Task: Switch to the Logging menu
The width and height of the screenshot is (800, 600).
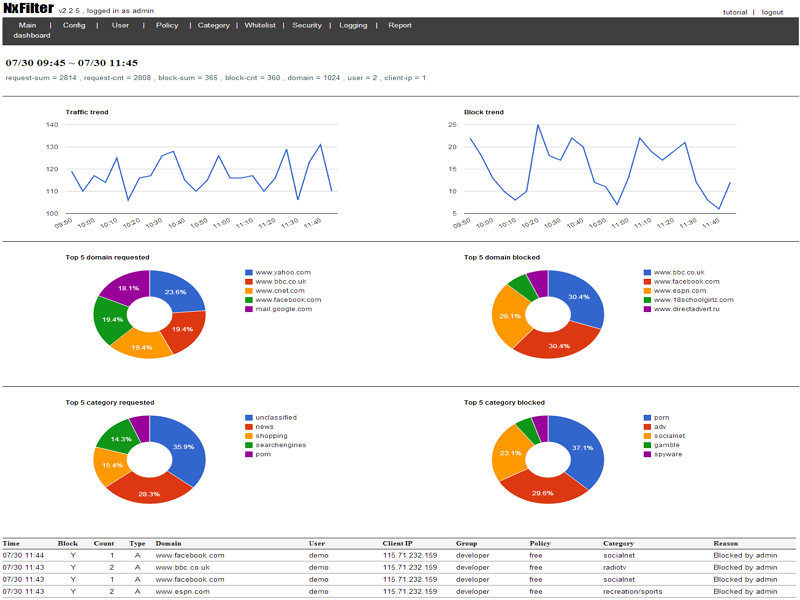Action: pos(353,25)
